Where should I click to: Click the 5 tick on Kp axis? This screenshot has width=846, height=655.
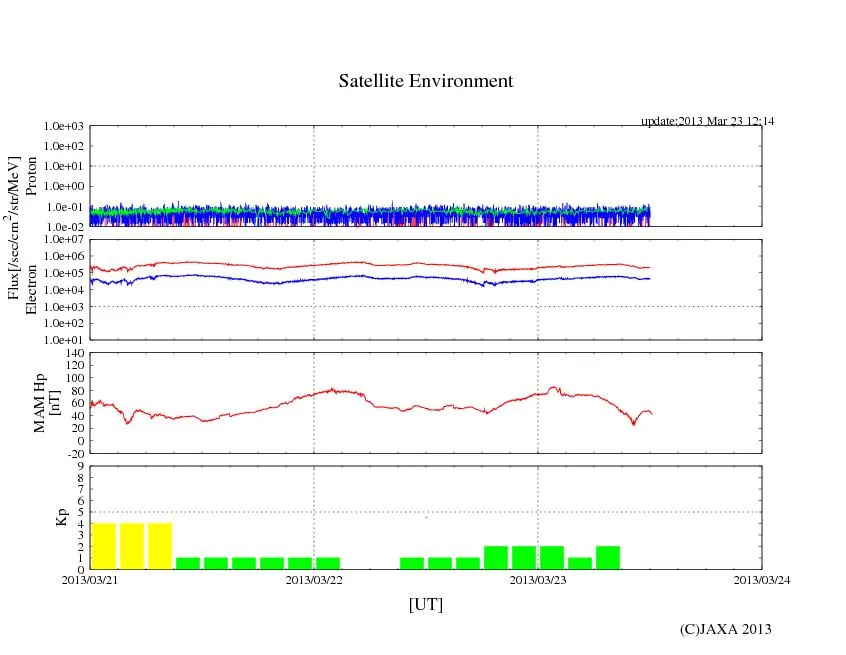point(81,512)
